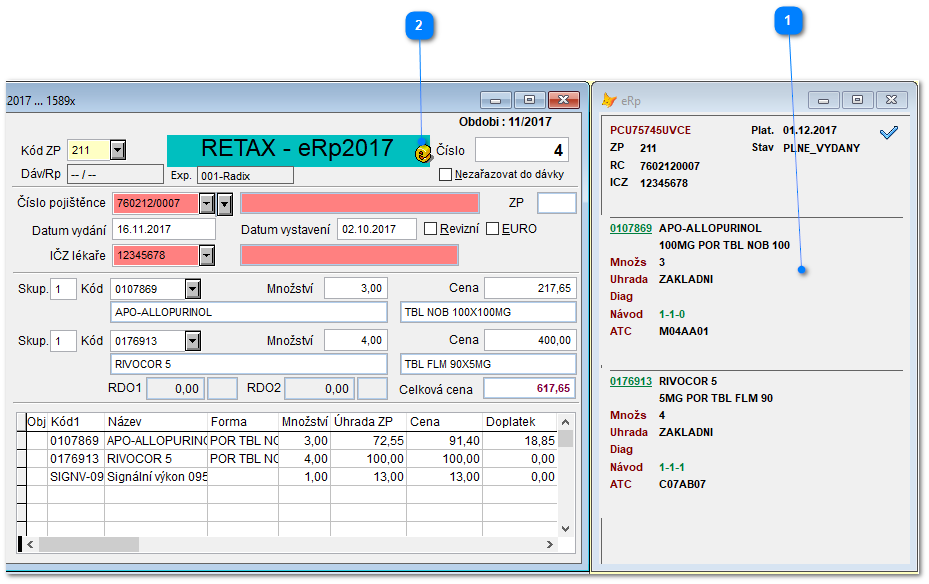Click the Datum vydání field

[164, 229]
